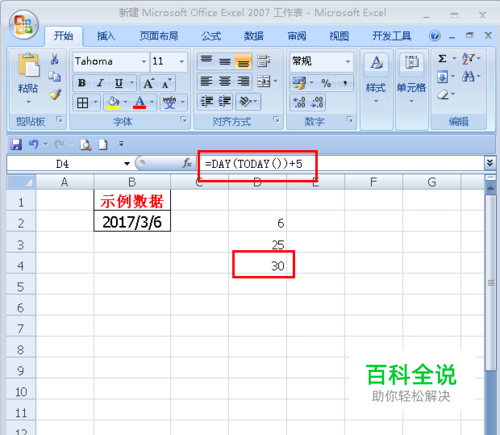Click the phonetic guide wén icon

(x=169, y=103)
